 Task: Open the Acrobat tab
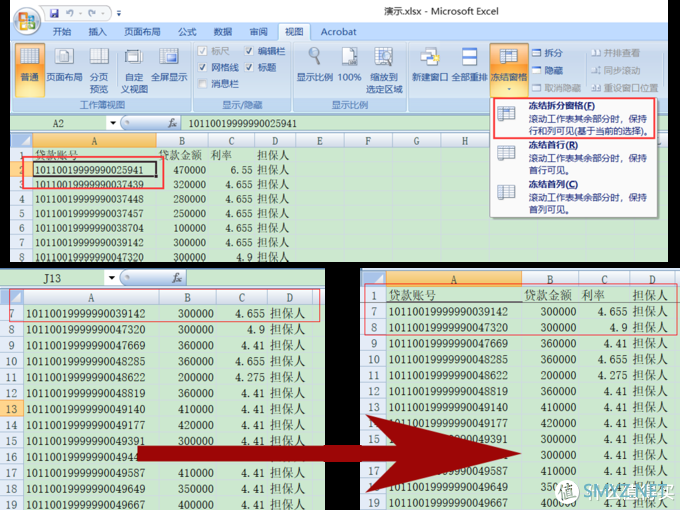click(x=338, y=32)
